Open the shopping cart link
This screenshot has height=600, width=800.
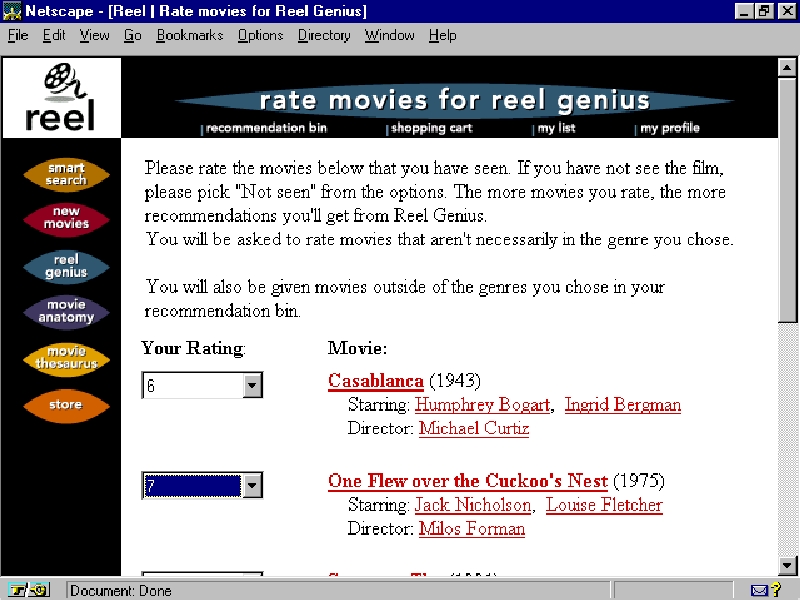[431, 128]
